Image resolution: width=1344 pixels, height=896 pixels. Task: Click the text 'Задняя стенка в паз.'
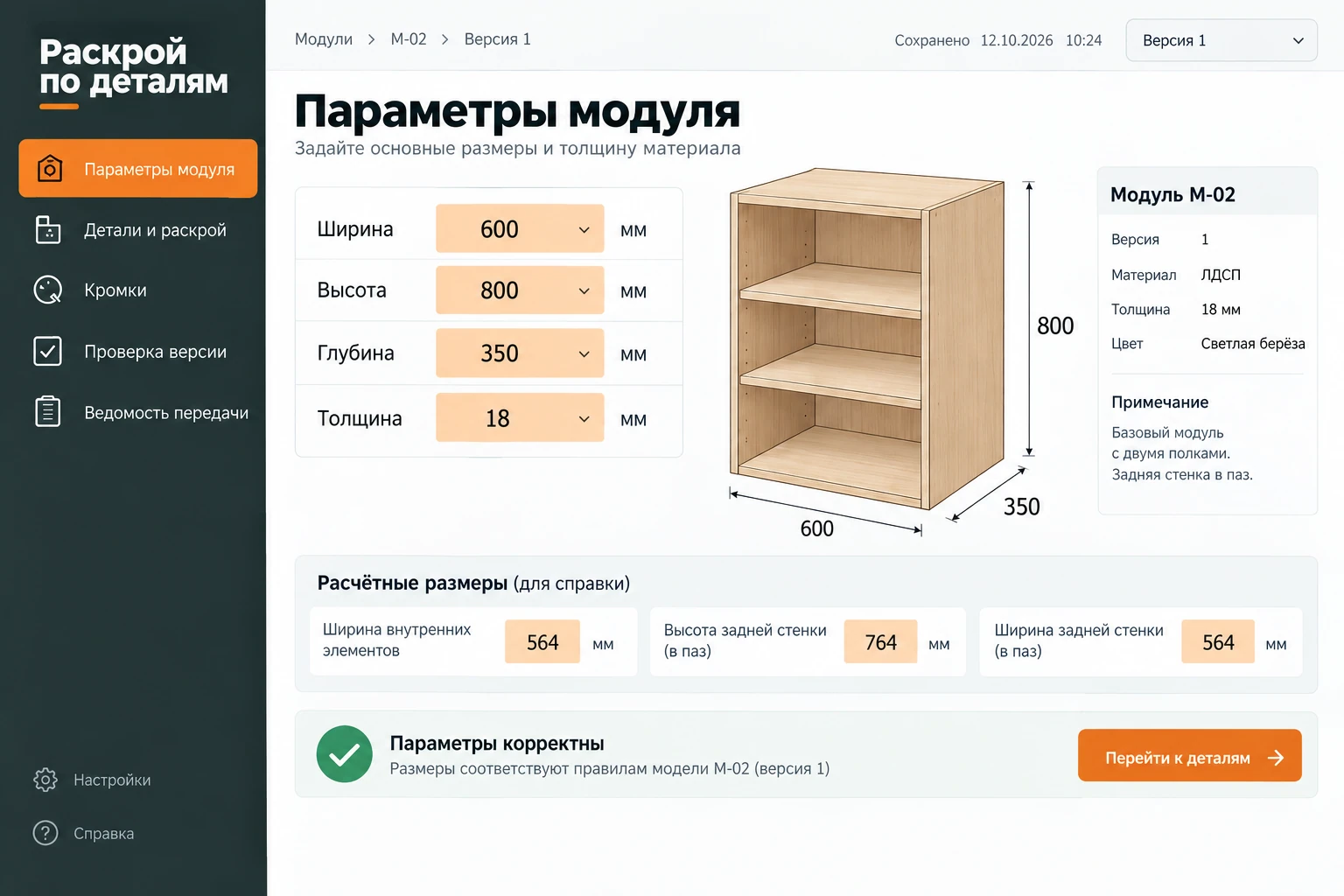click(1182, 474)
